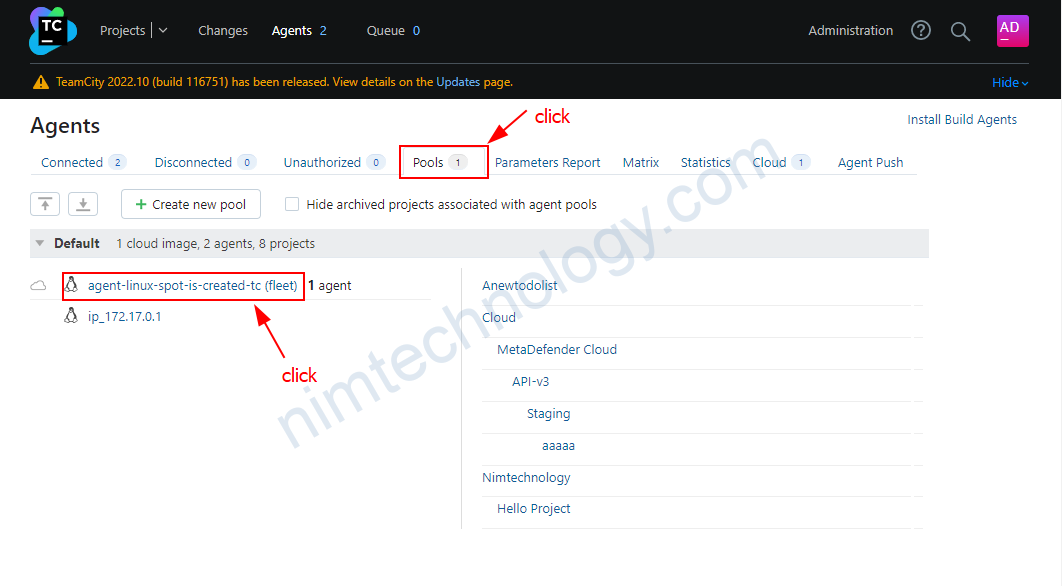Switch to the Cloud tab

coord(769,163)
